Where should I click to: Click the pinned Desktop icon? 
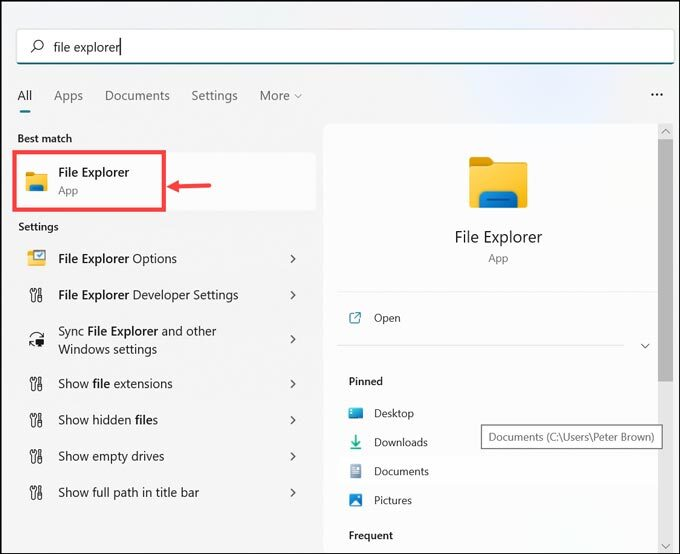[356, 413]
